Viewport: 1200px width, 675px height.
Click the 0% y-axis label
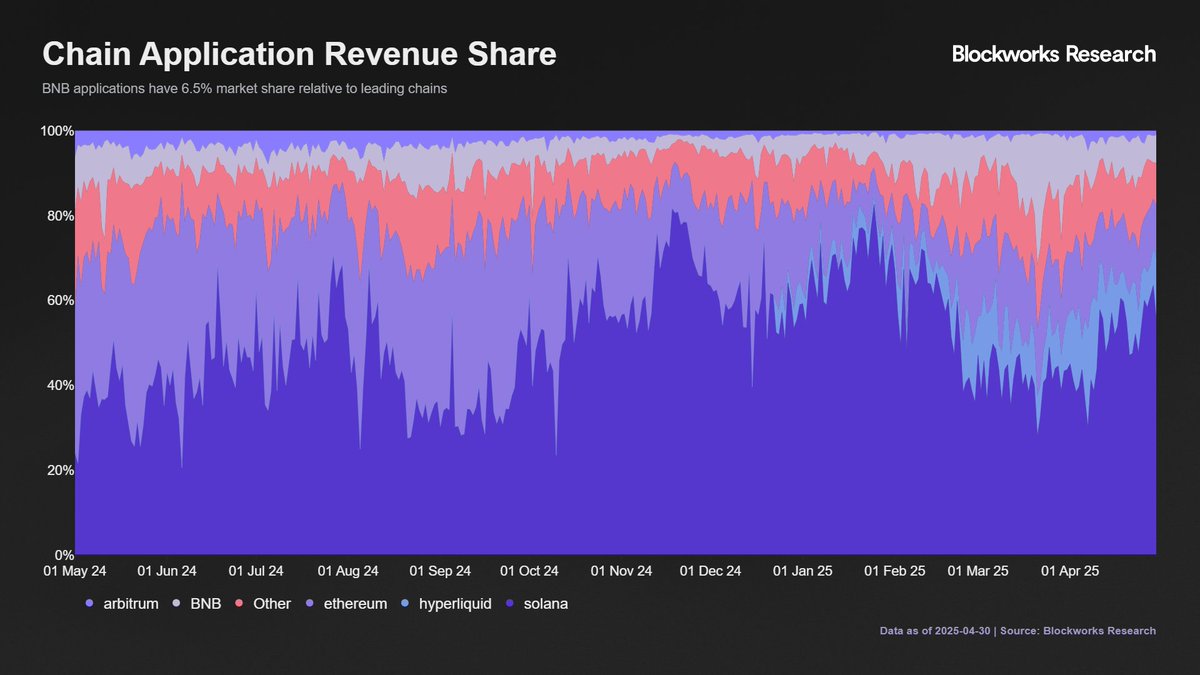pos(62,555)
